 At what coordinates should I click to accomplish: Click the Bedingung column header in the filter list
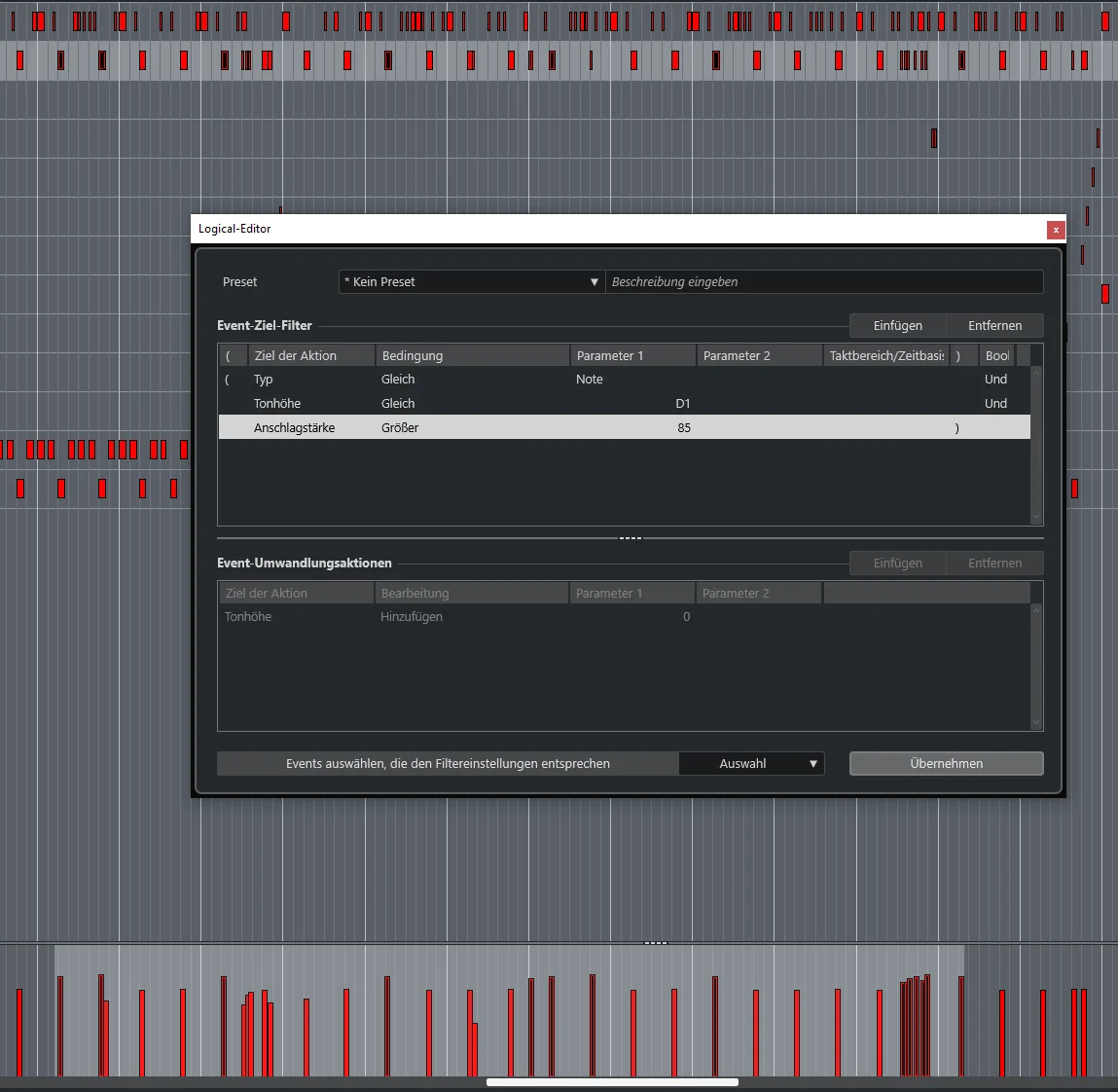point(472,355)
